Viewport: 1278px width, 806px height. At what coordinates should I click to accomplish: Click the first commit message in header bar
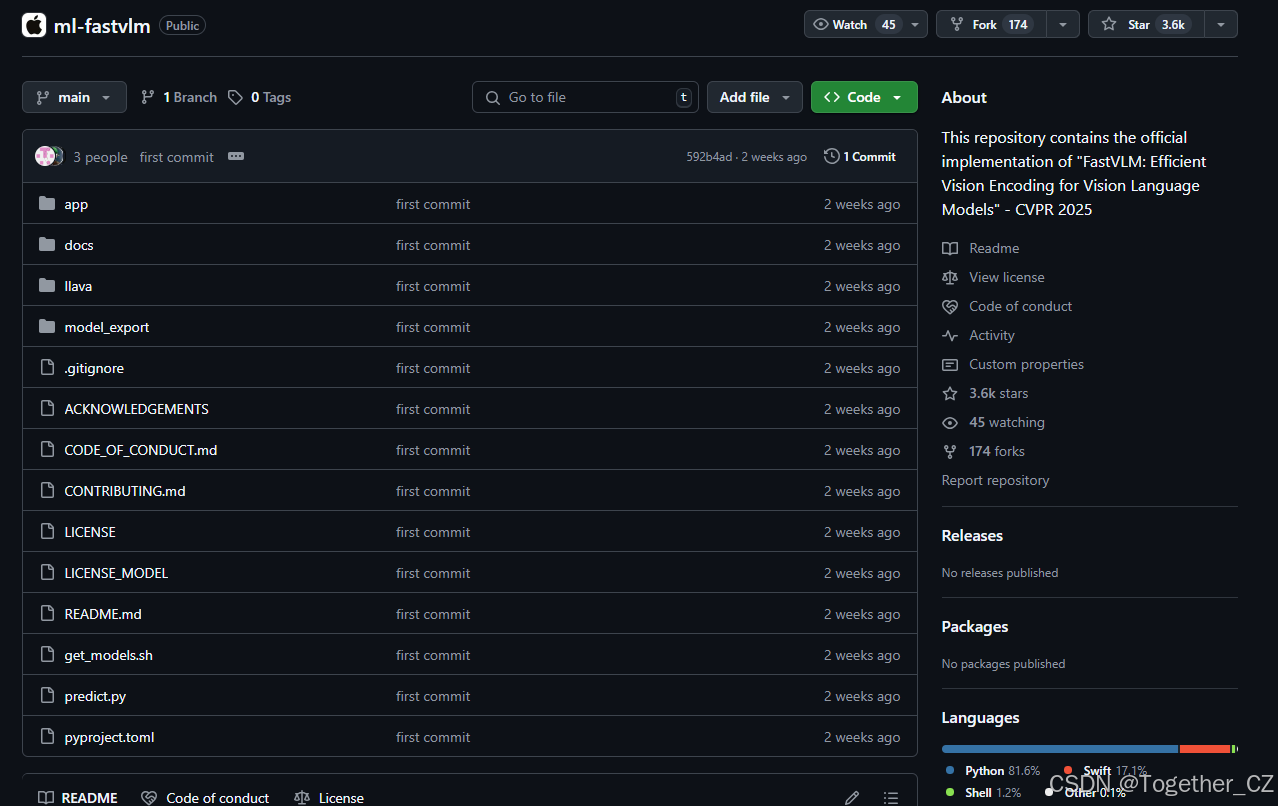pos(177,157)
